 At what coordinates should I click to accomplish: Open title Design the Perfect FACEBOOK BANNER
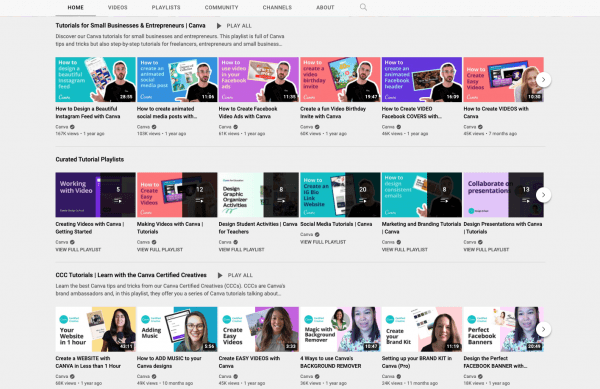point(495,362)
